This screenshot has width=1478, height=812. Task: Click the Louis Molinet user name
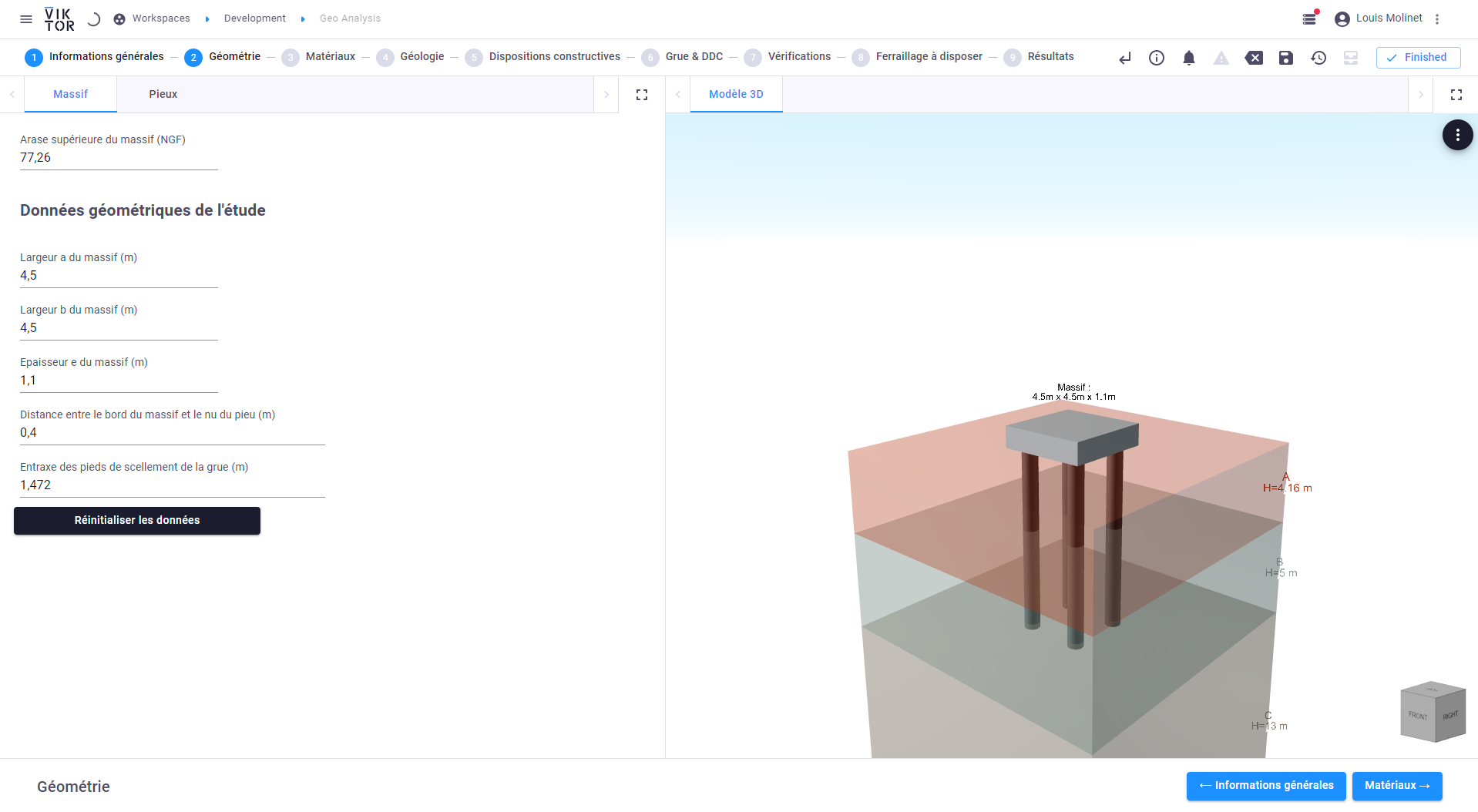click(1389, 18)
